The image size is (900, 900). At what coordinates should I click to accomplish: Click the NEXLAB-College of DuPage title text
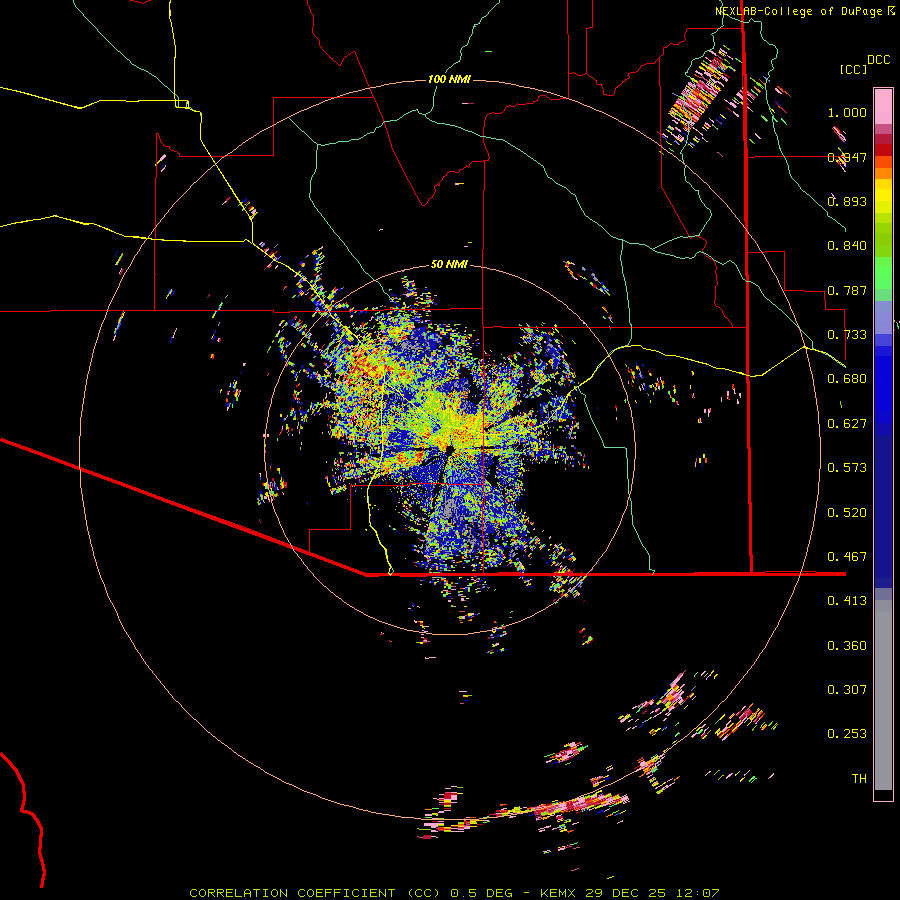pos(799,11)
